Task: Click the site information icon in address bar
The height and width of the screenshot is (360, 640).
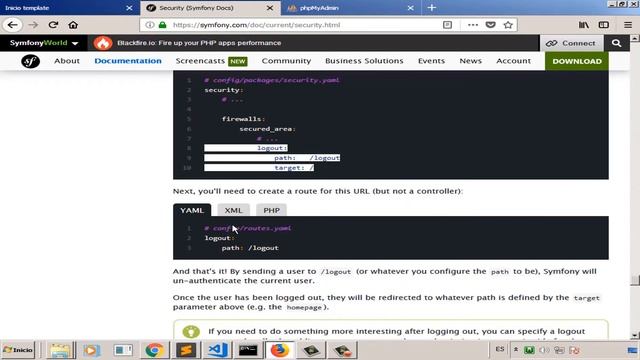Action: tap(150, 25)
